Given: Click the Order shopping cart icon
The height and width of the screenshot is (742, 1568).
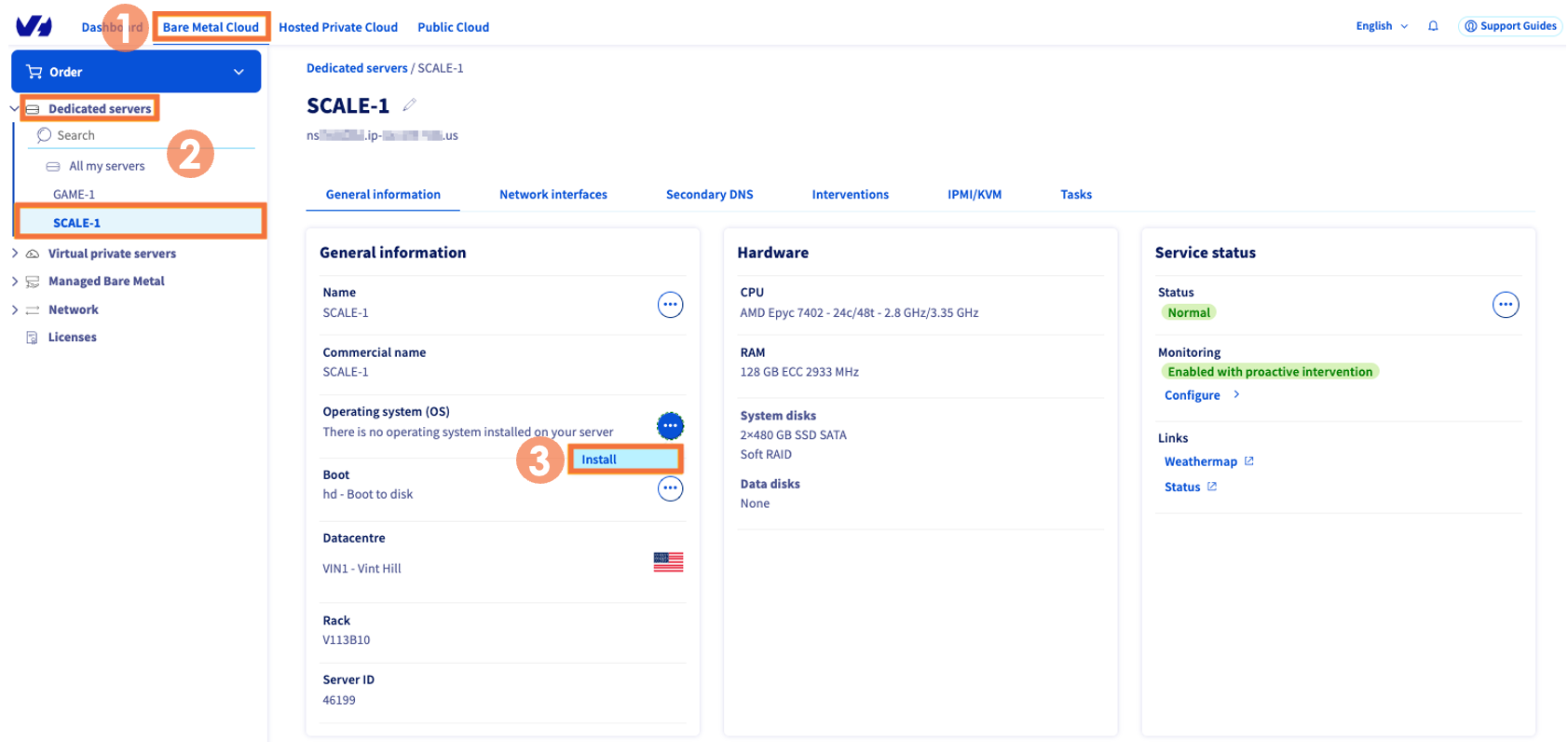Looking at the screenshot, I should tap(34, 72).
